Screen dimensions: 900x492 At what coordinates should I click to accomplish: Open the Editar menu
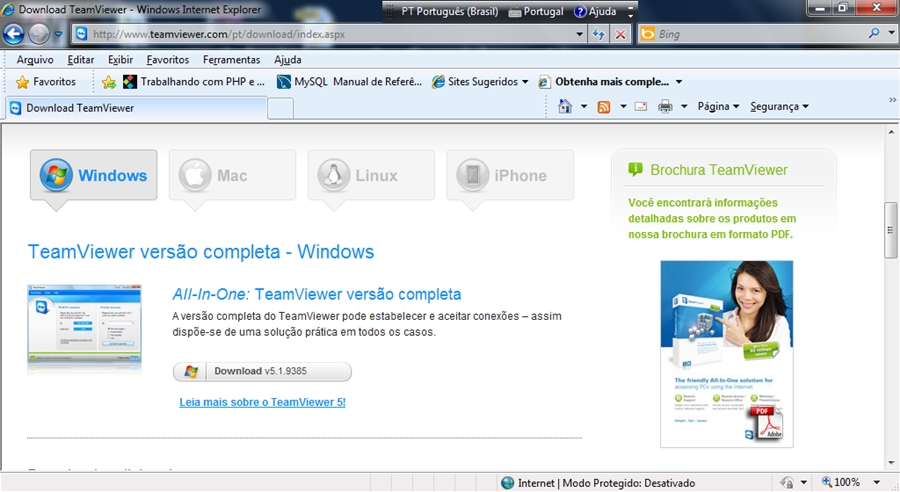[x=80, y=60]
